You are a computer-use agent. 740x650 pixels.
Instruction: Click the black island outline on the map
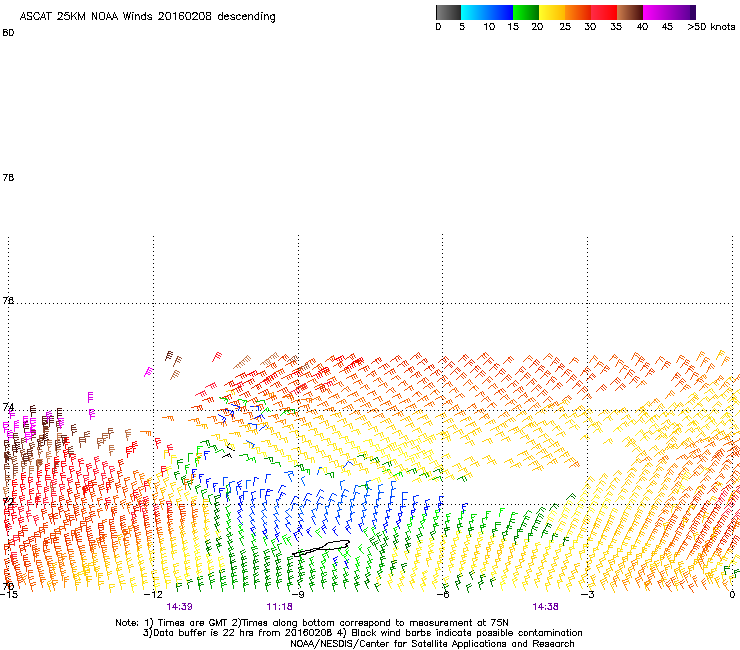[321, 548]
